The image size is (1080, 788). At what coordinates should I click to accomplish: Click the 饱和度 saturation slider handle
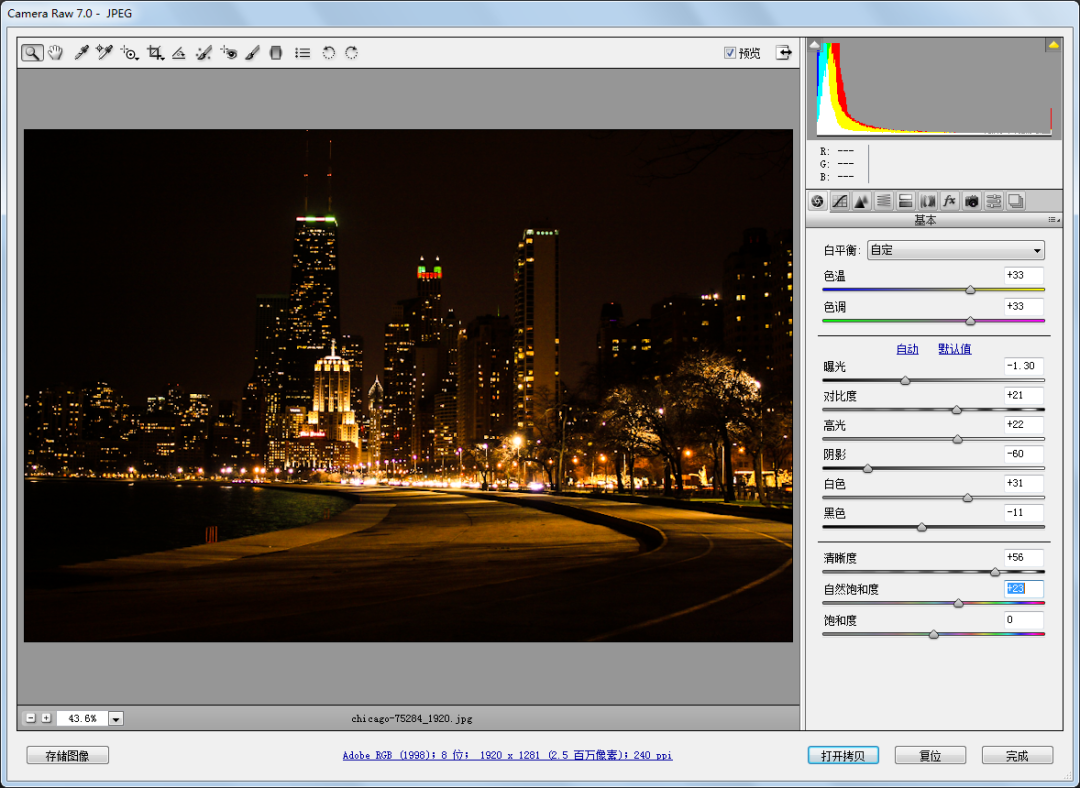[933, 634]
